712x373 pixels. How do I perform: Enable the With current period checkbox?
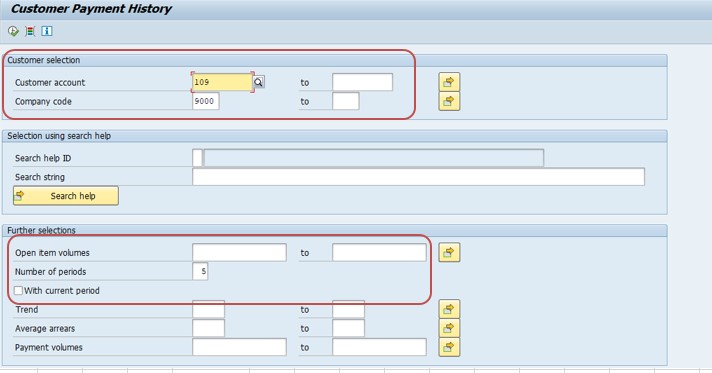pos(18,290)
